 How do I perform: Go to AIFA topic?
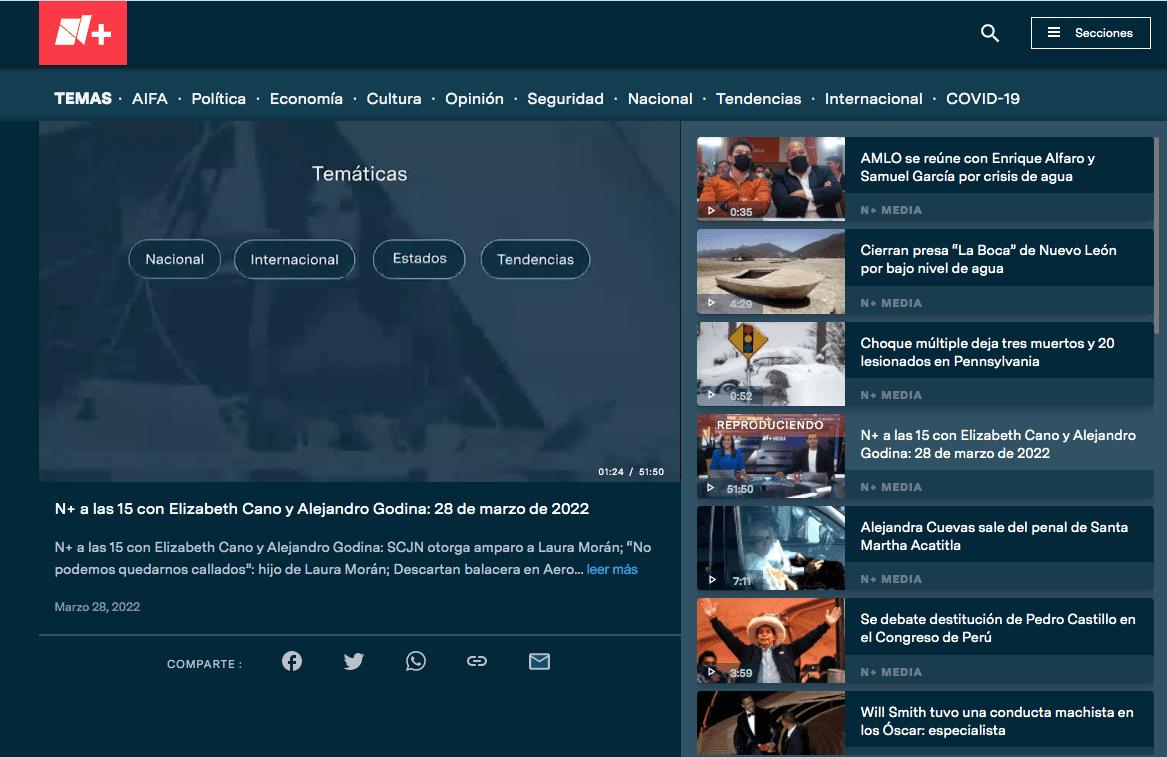click(150, 98)
